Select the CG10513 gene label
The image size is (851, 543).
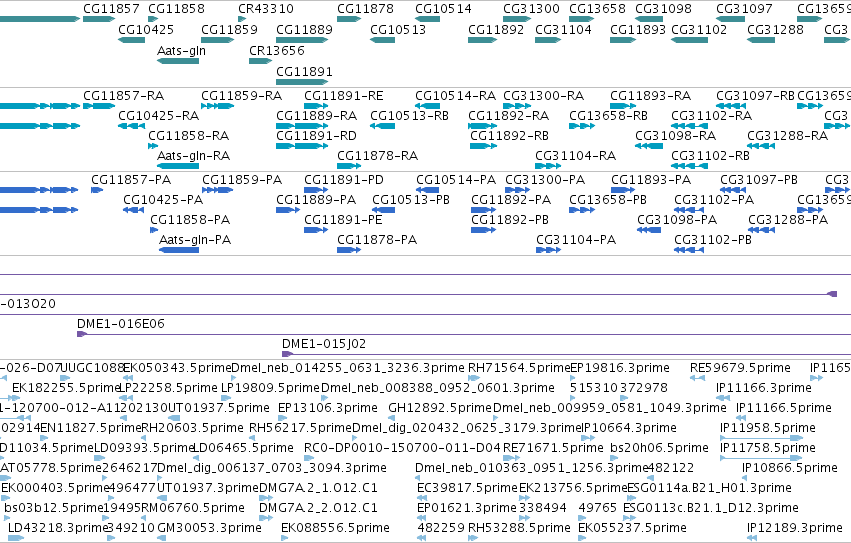tap(398, 29)
